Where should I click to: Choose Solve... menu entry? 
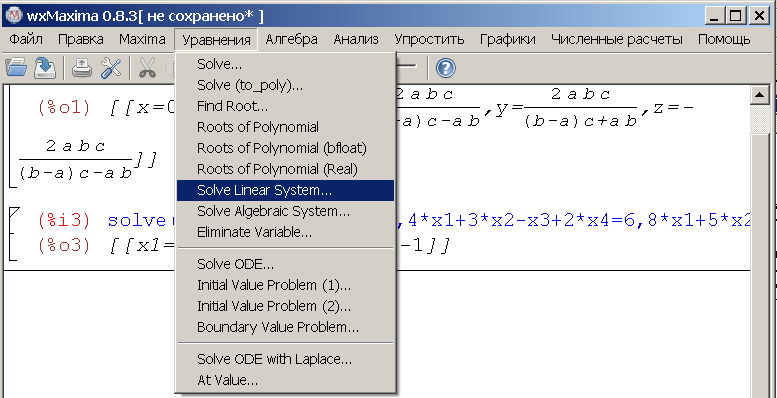[285, 64]
